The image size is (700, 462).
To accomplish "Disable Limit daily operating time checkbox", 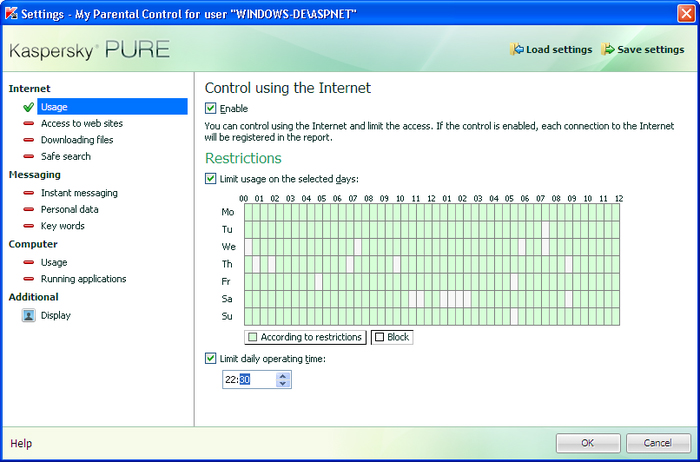I will [x=211, y=358].
